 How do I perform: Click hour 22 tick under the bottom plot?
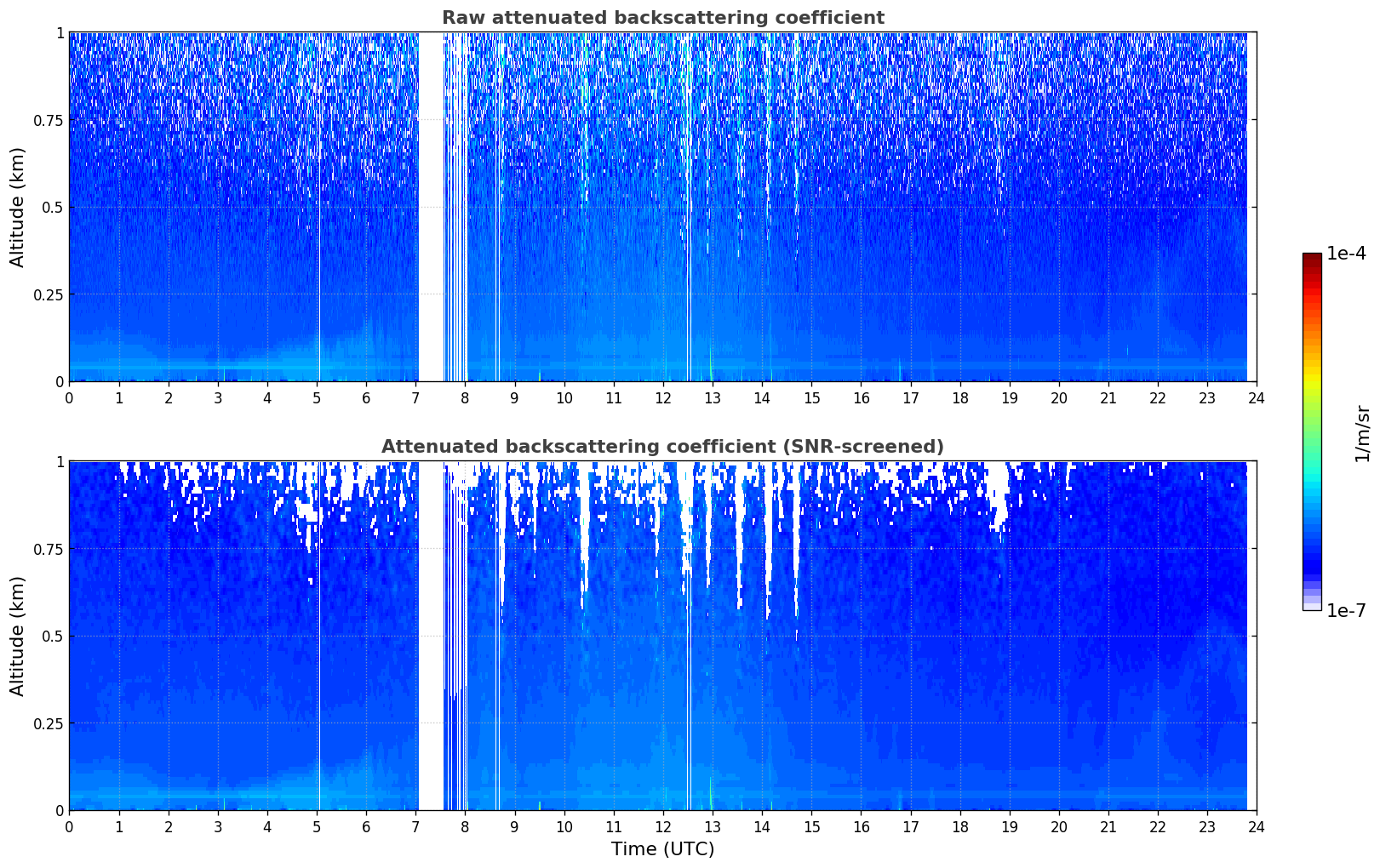pos(1158,826)
